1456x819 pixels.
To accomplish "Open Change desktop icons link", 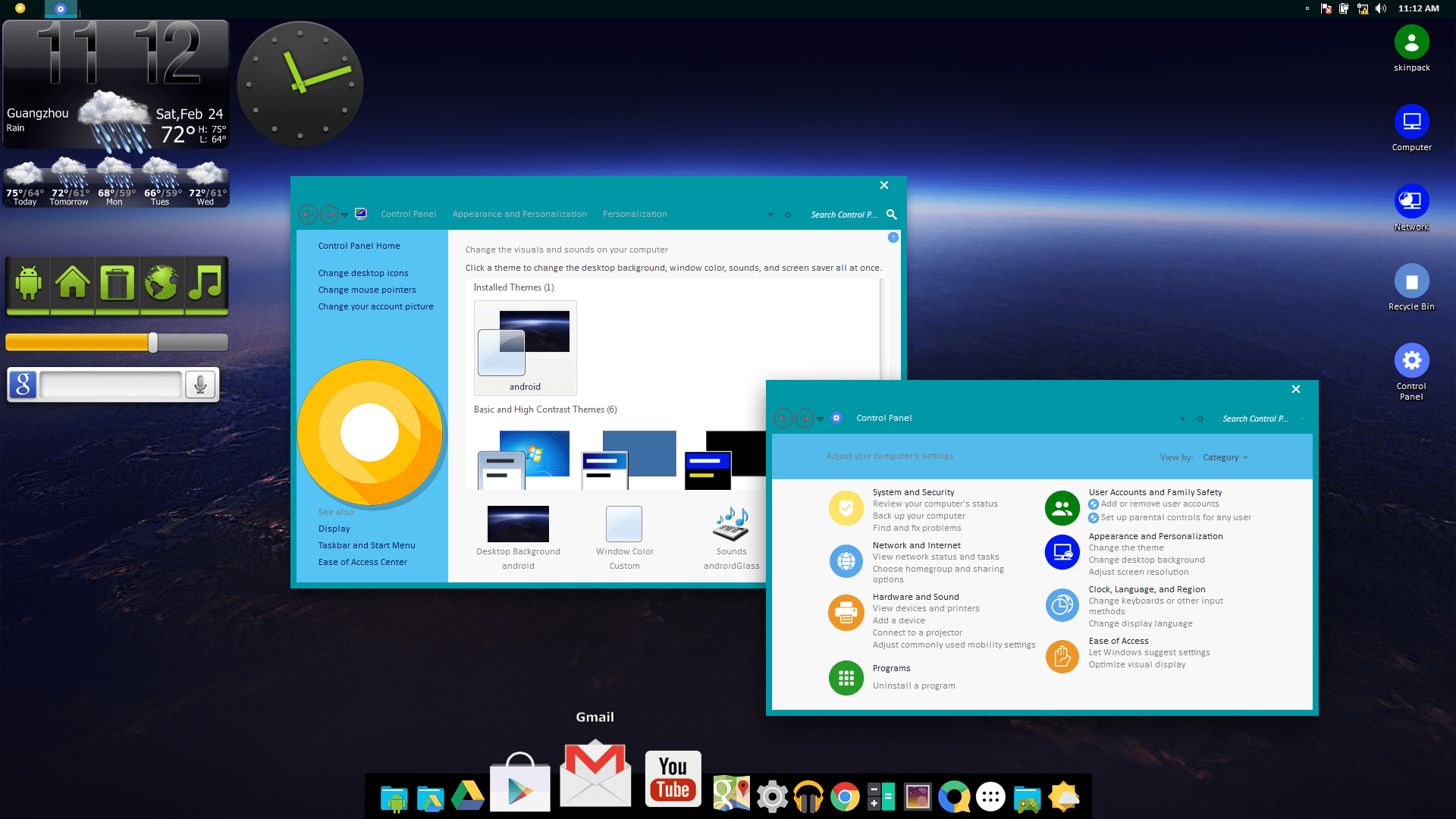I will point(363,273).
